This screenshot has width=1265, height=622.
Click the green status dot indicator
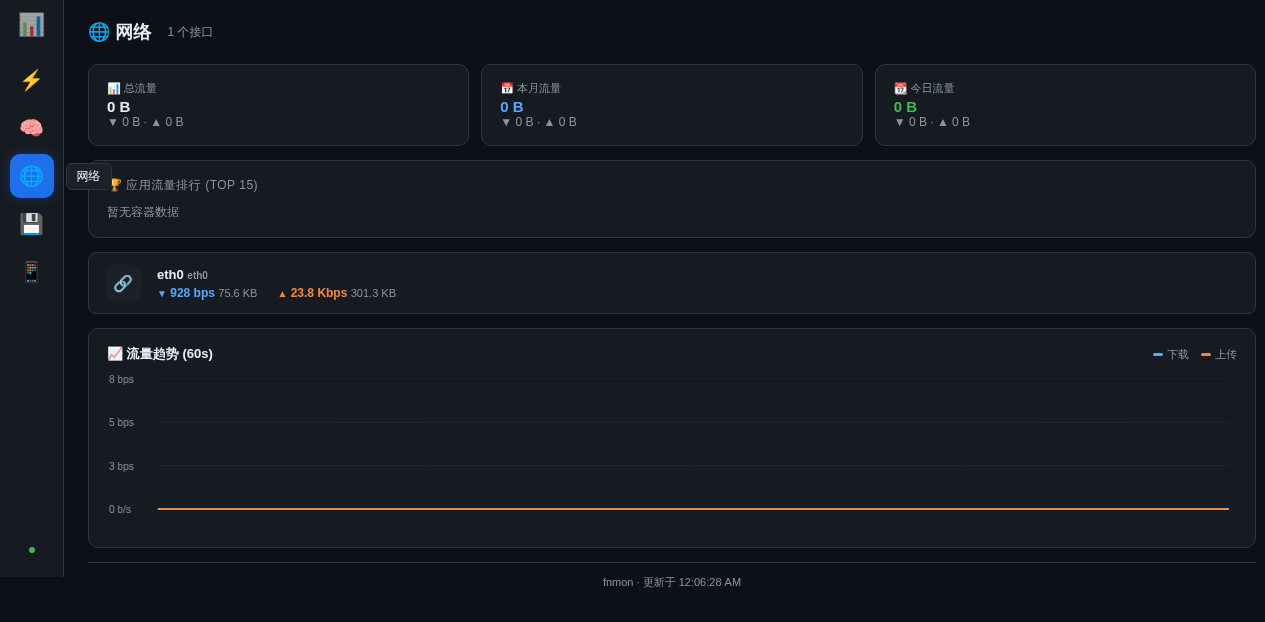[32, 550]
